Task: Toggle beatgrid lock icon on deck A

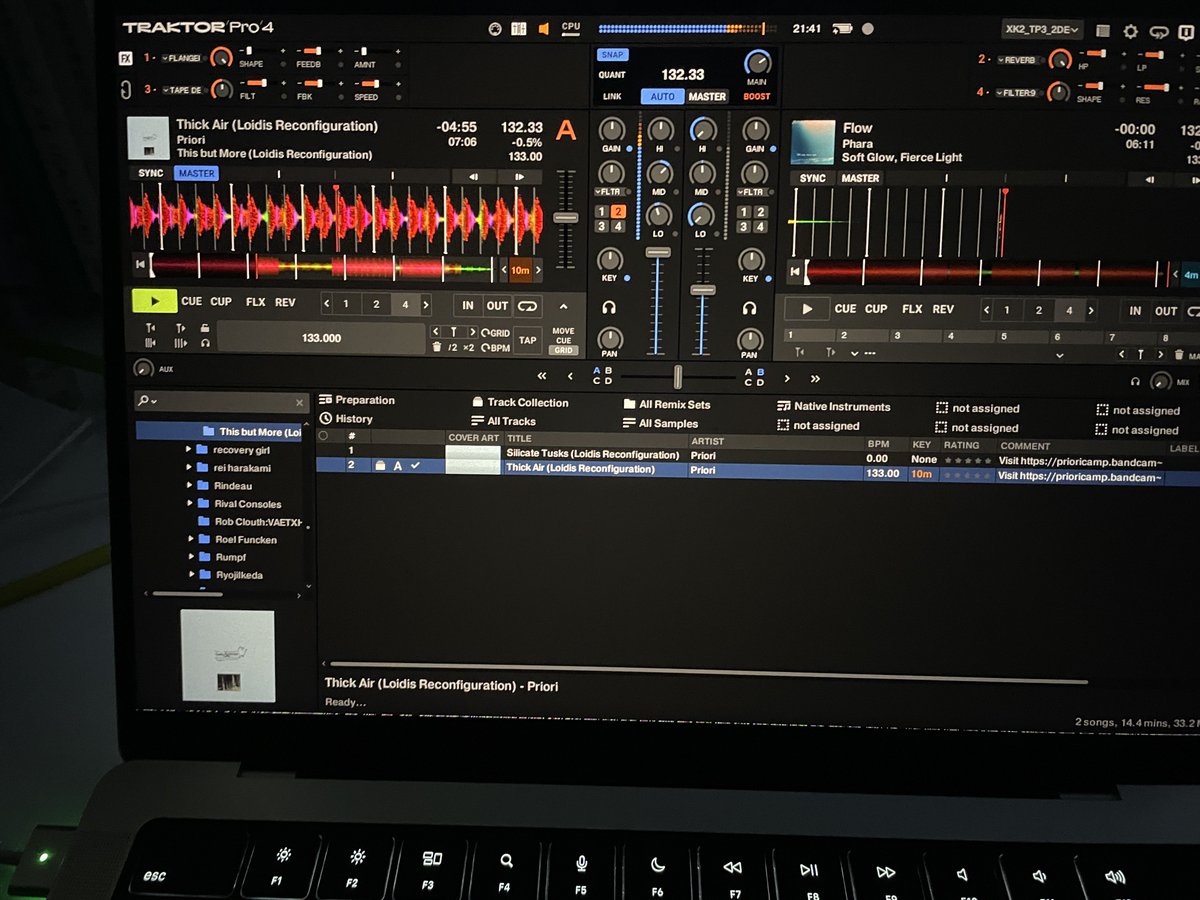Action: (x=205, y=328)
